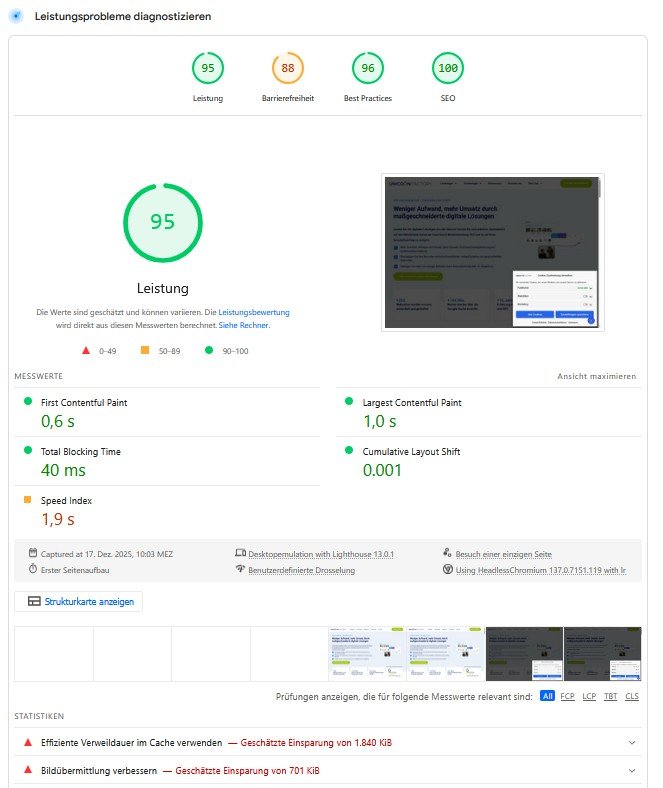Click the Strukturkarte anzeigen button
The image size is (663, 788).
[79, 601]
